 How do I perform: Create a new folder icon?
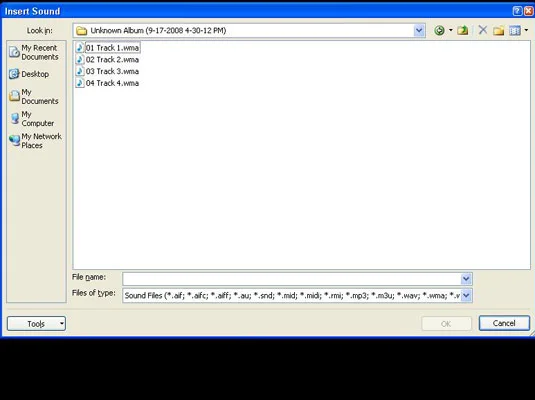click(x=498, y=31)
